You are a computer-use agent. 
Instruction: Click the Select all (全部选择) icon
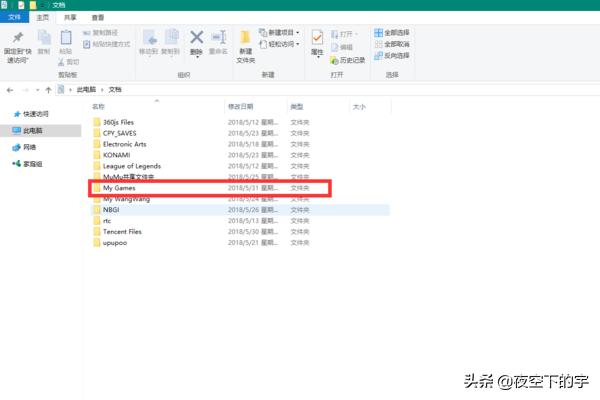(x=397, y=32)
